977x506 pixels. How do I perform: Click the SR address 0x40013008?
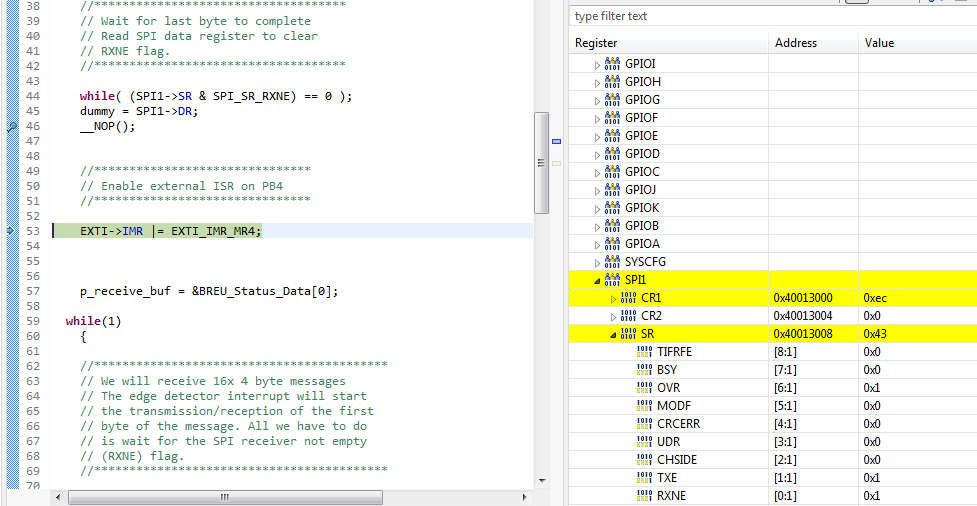[x=803, y=335]
